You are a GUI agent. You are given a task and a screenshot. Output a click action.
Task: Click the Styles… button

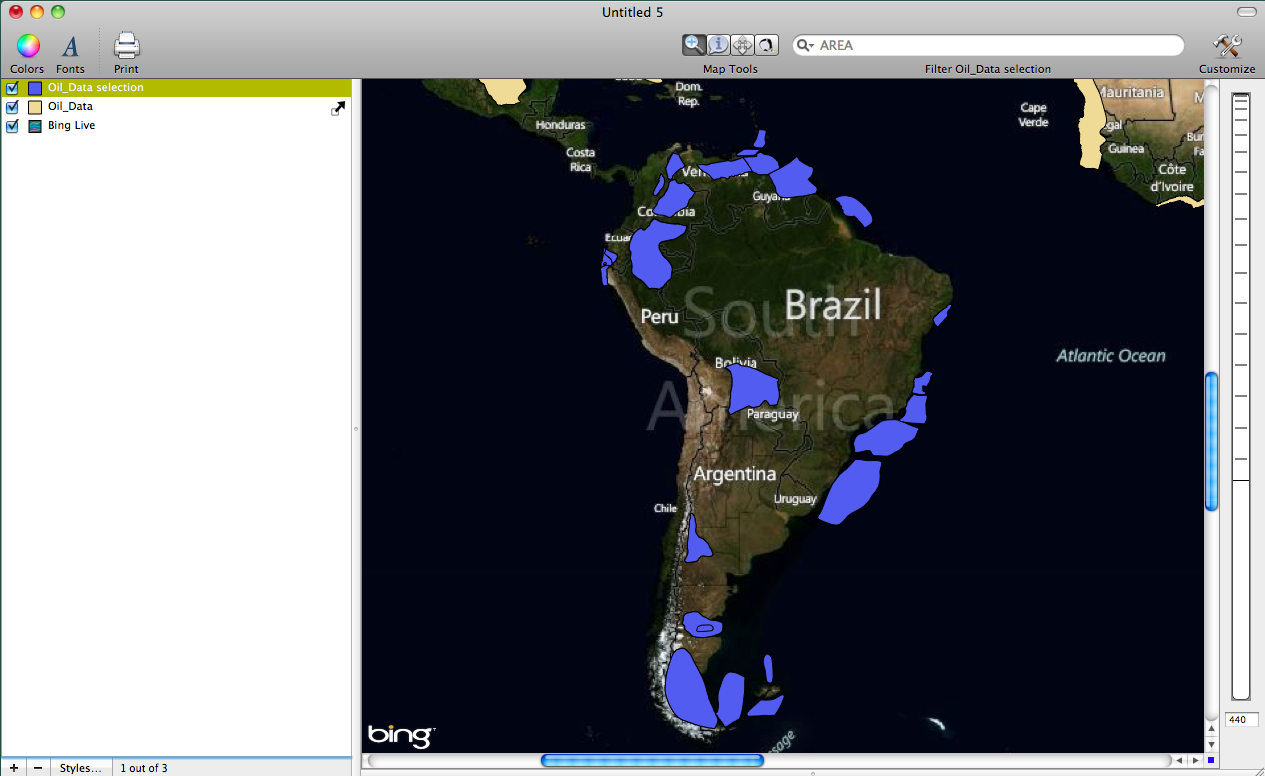(x=80, y=768)
